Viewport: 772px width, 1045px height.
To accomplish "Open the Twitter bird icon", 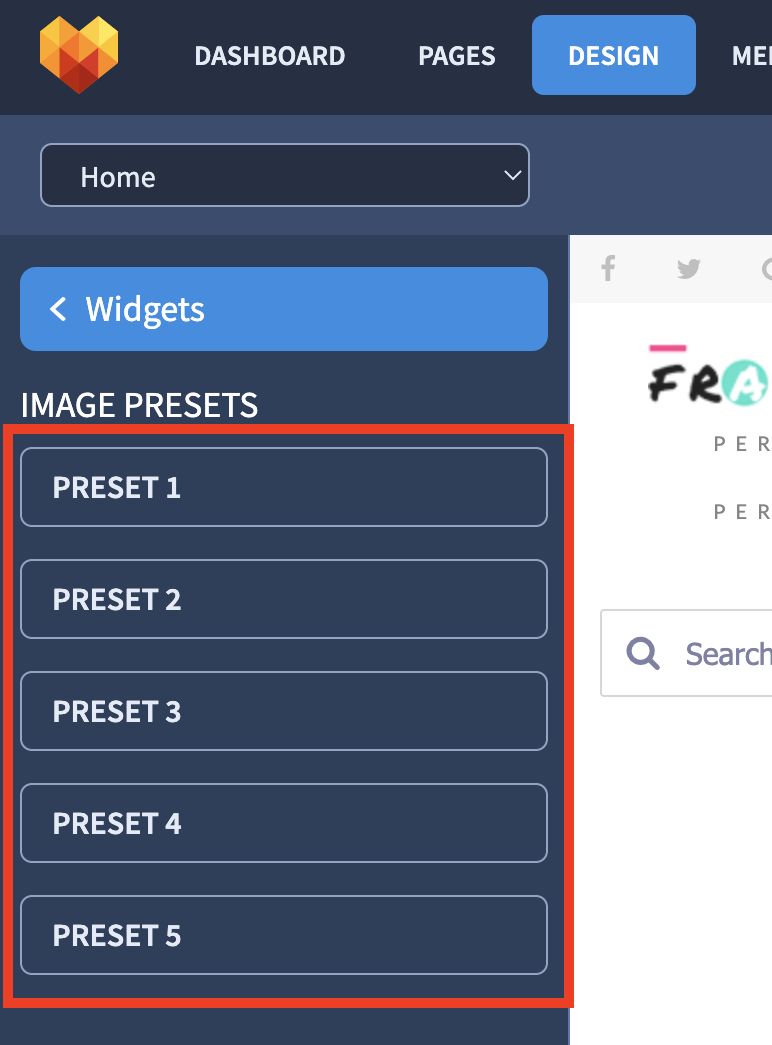I will pyautogui.click(x=689, y=269).
